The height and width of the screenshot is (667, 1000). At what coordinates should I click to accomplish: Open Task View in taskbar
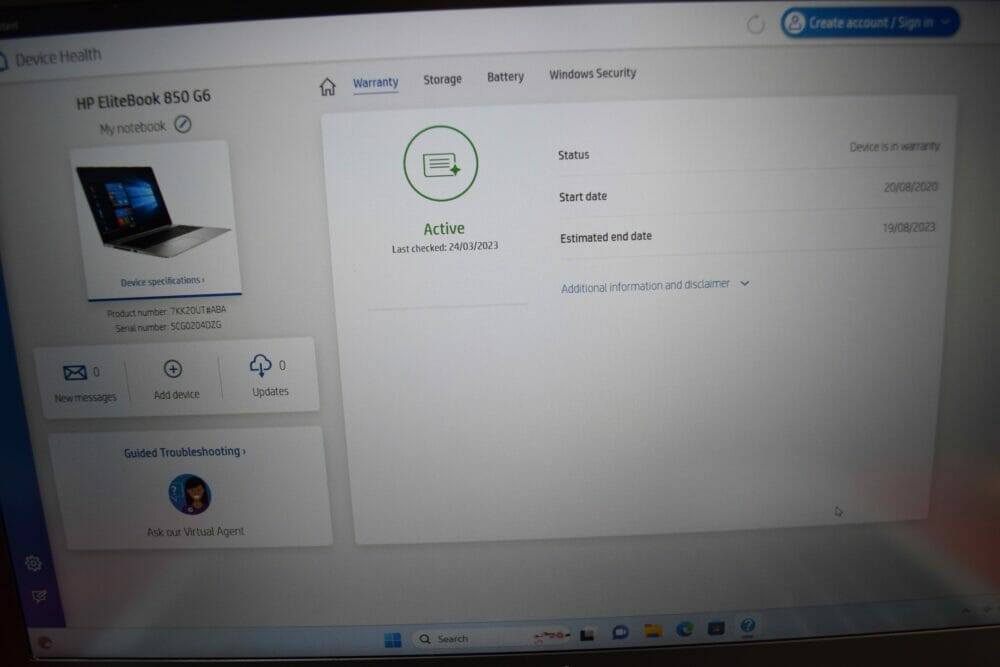pos(587,635)
